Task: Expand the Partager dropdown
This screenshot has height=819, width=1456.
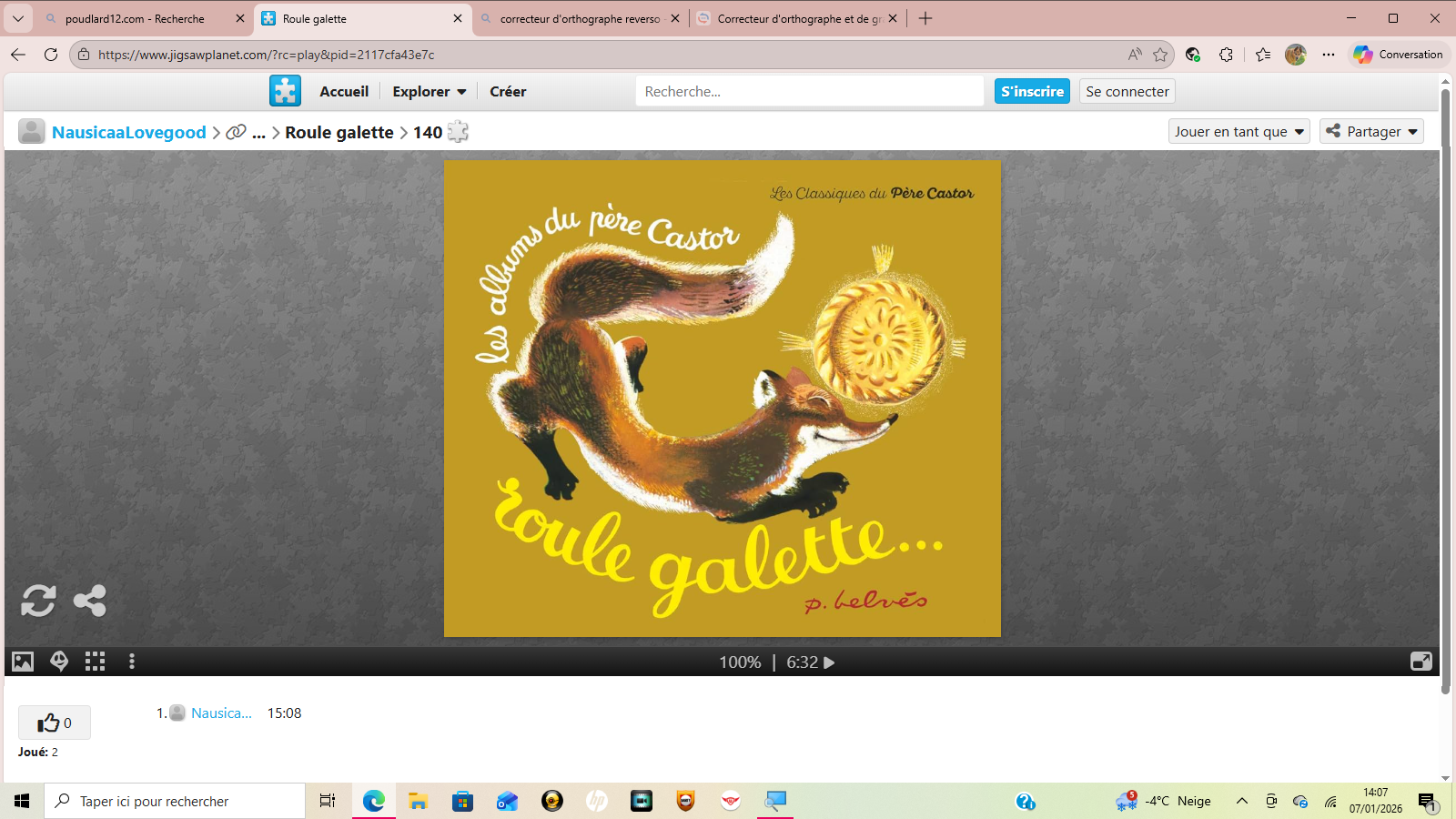Action: click(x=1372, y=131)
